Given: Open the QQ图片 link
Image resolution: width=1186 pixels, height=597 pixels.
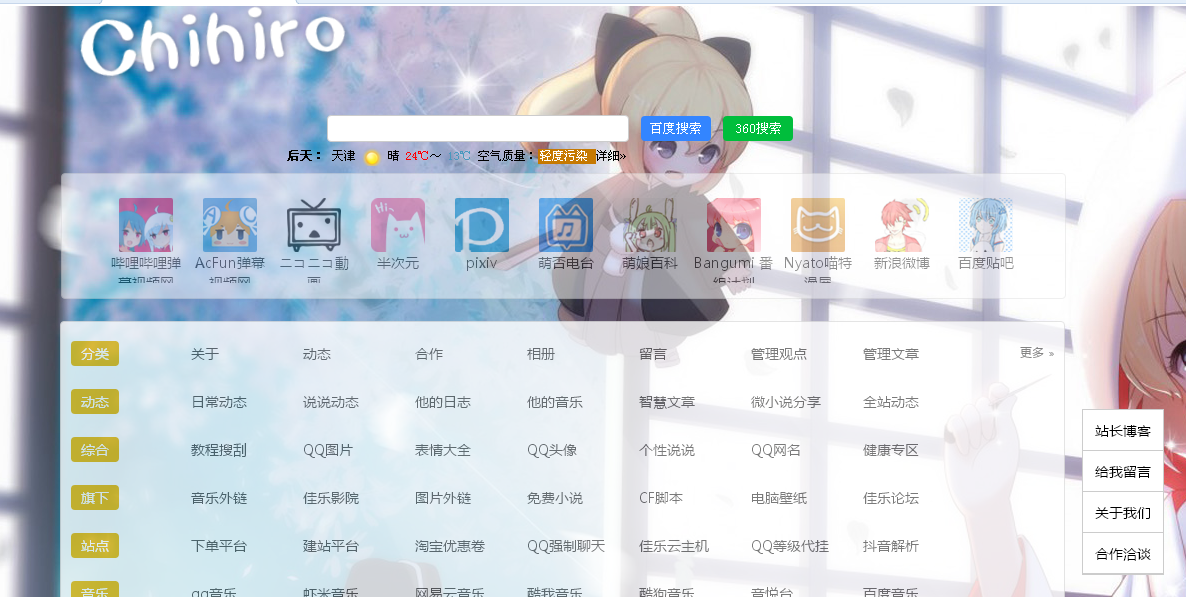Looking at the screenshot, I should (328, 449).
